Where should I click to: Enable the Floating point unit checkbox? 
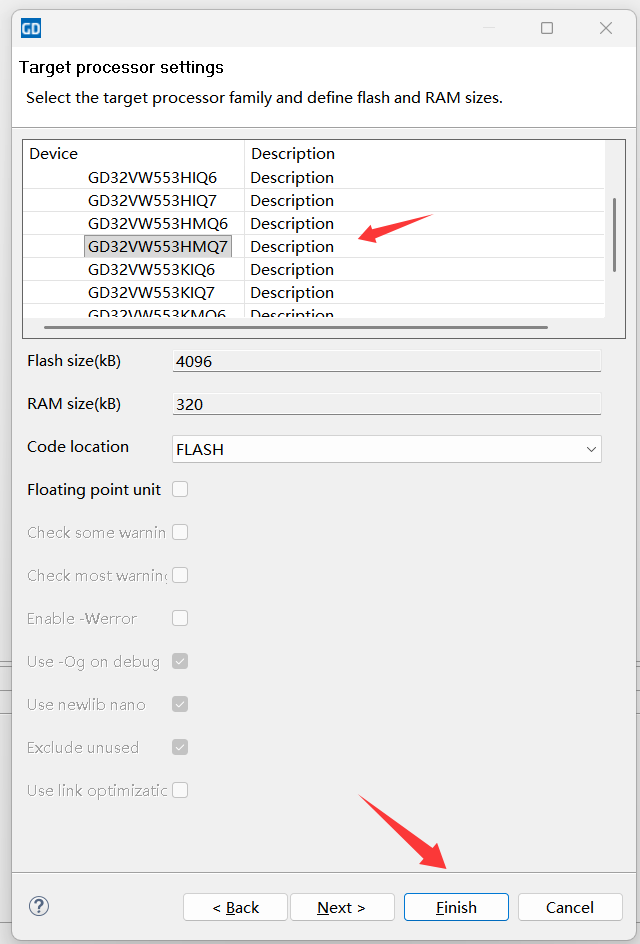tap(180, 489)
